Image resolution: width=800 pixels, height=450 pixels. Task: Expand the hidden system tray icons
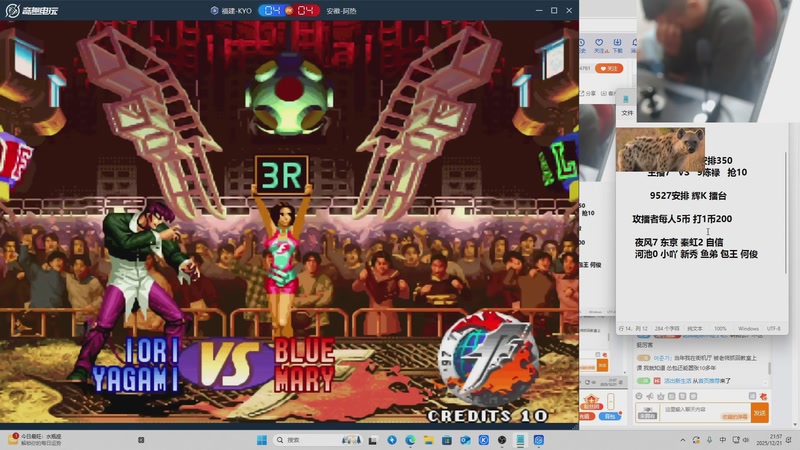click(x=683, y=440)
